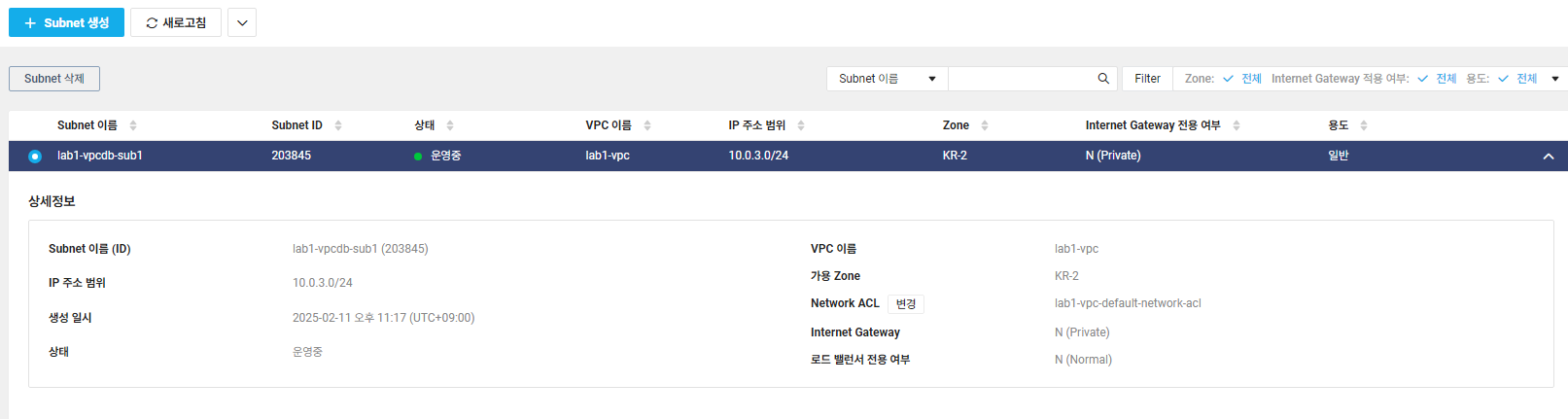The image size is (1568, 419).
Task: Click the Network ACL 변경 button
Action: click(906, 304)
